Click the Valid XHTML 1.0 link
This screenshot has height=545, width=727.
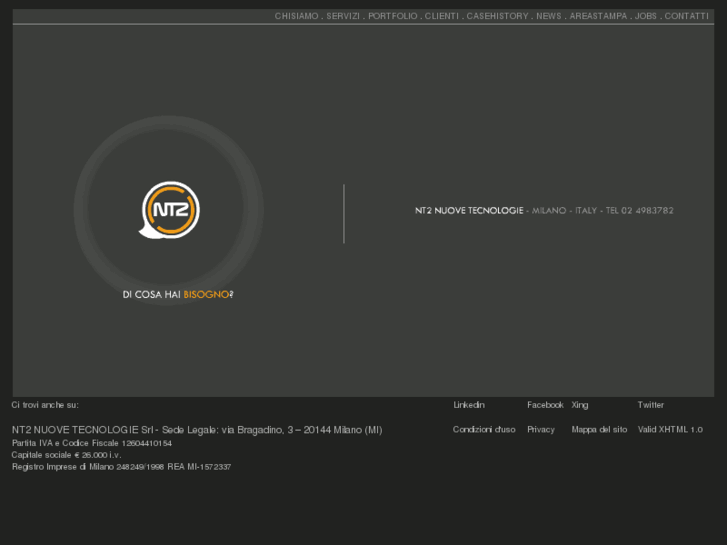coord(670,430)
